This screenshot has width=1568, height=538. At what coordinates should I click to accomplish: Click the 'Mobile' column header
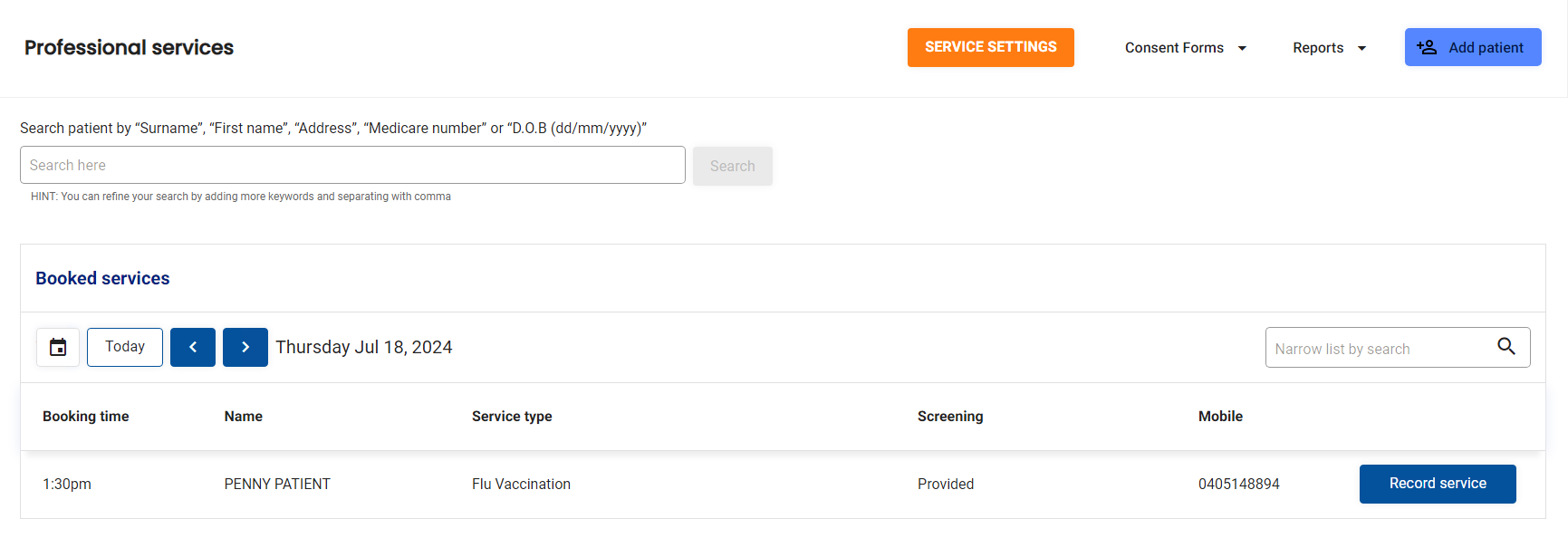[1220, 417]
